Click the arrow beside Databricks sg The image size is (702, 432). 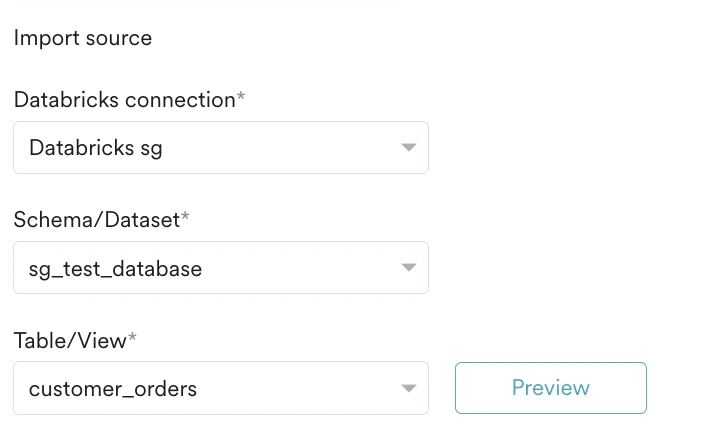pyautogui.click(x=408, y=149)
